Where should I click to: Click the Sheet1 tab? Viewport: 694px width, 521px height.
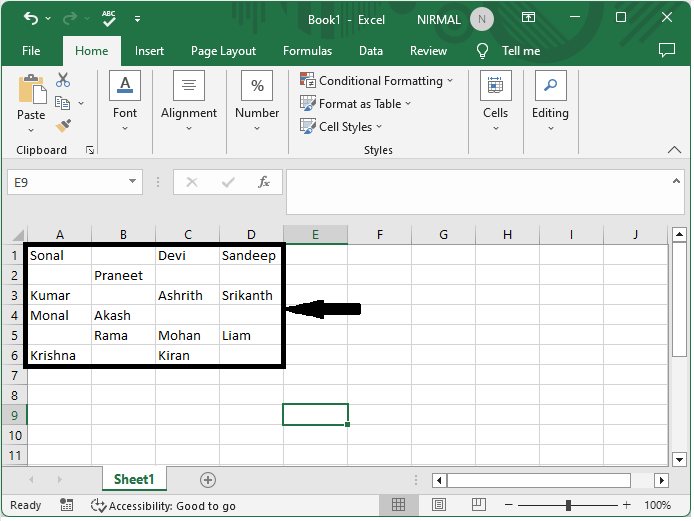coord(134,479)
